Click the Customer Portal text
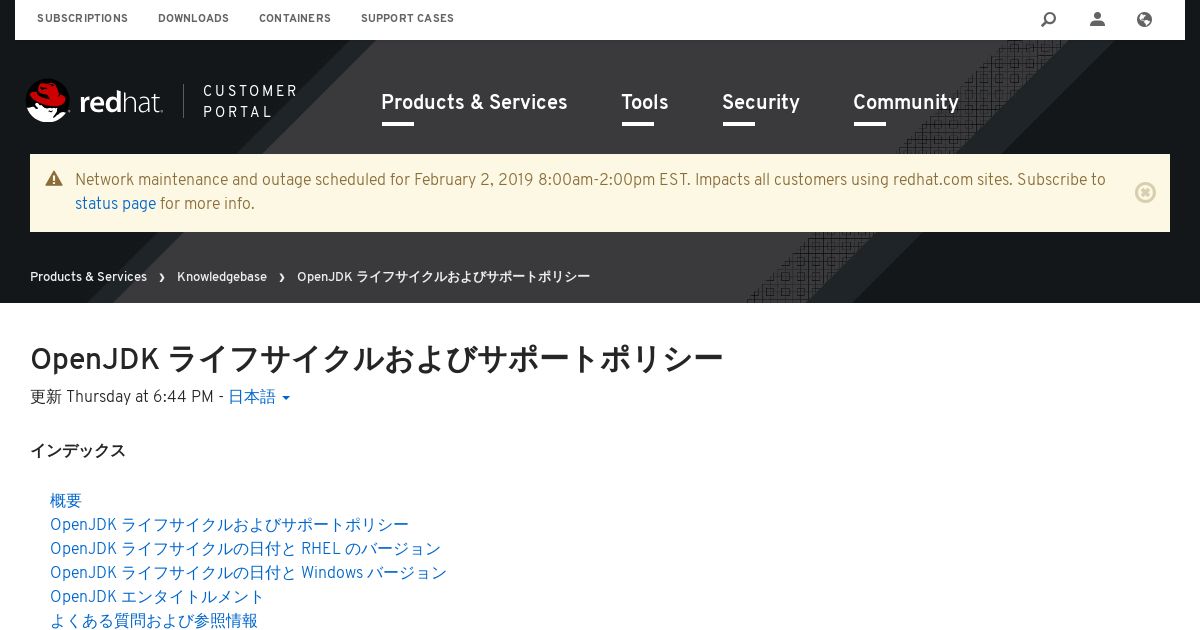The image size is (1200, 630). click(x=250, y=101)
